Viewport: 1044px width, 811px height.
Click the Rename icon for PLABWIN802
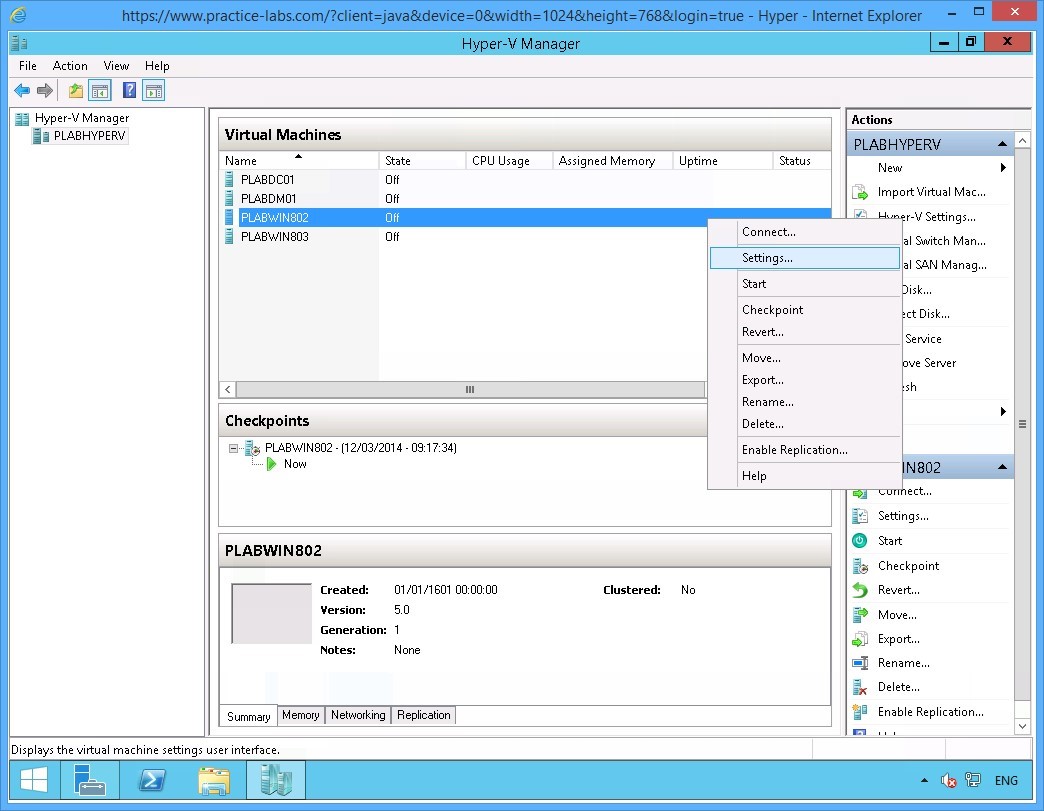click(862, 662)
